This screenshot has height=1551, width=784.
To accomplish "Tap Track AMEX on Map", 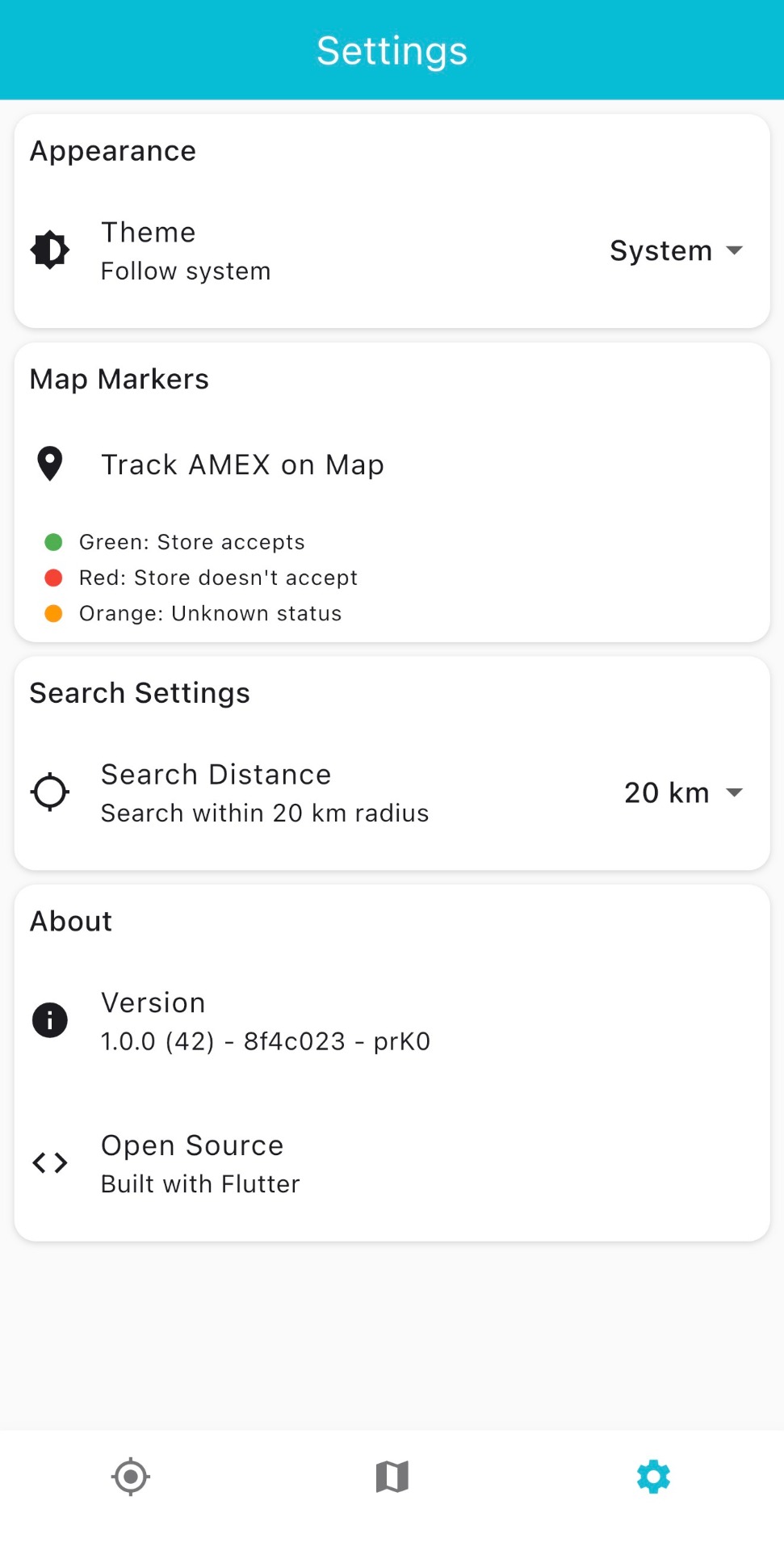I will click(x=242, y=465).
